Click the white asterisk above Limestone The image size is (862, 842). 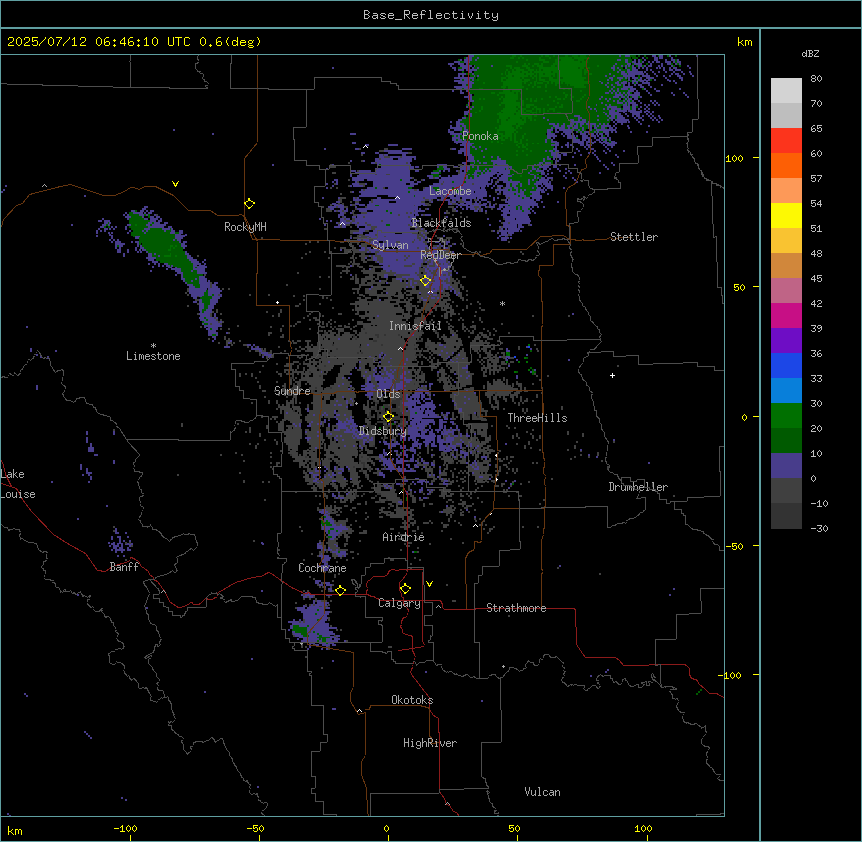click(153, 346)
